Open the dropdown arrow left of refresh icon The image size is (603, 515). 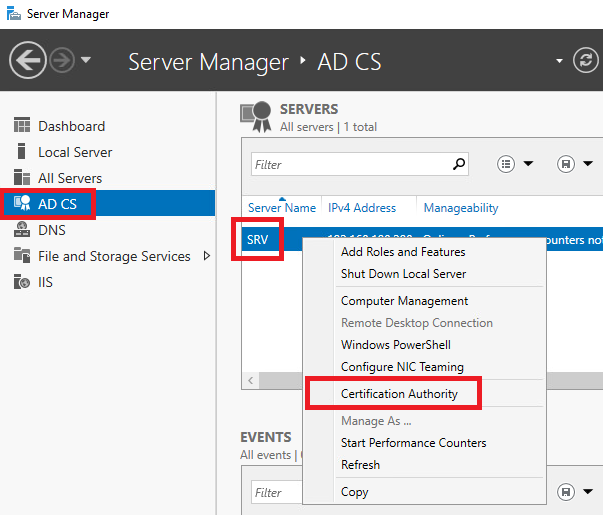tap(559, 61)
